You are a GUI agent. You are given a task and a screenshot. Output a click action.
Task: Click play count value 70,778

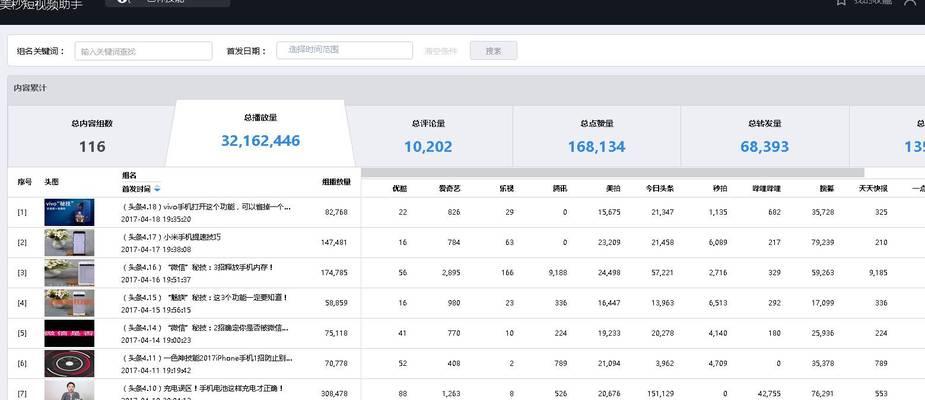click(336, 363)
